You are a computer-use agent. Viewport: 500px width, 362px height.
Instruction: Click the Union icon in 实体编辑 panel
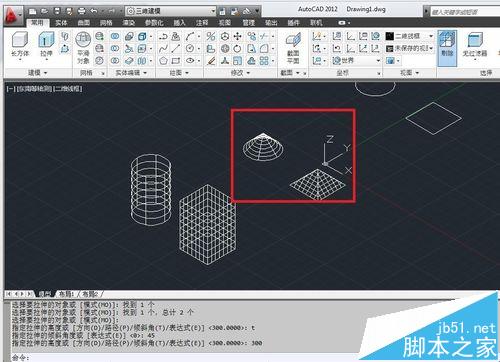115,36
